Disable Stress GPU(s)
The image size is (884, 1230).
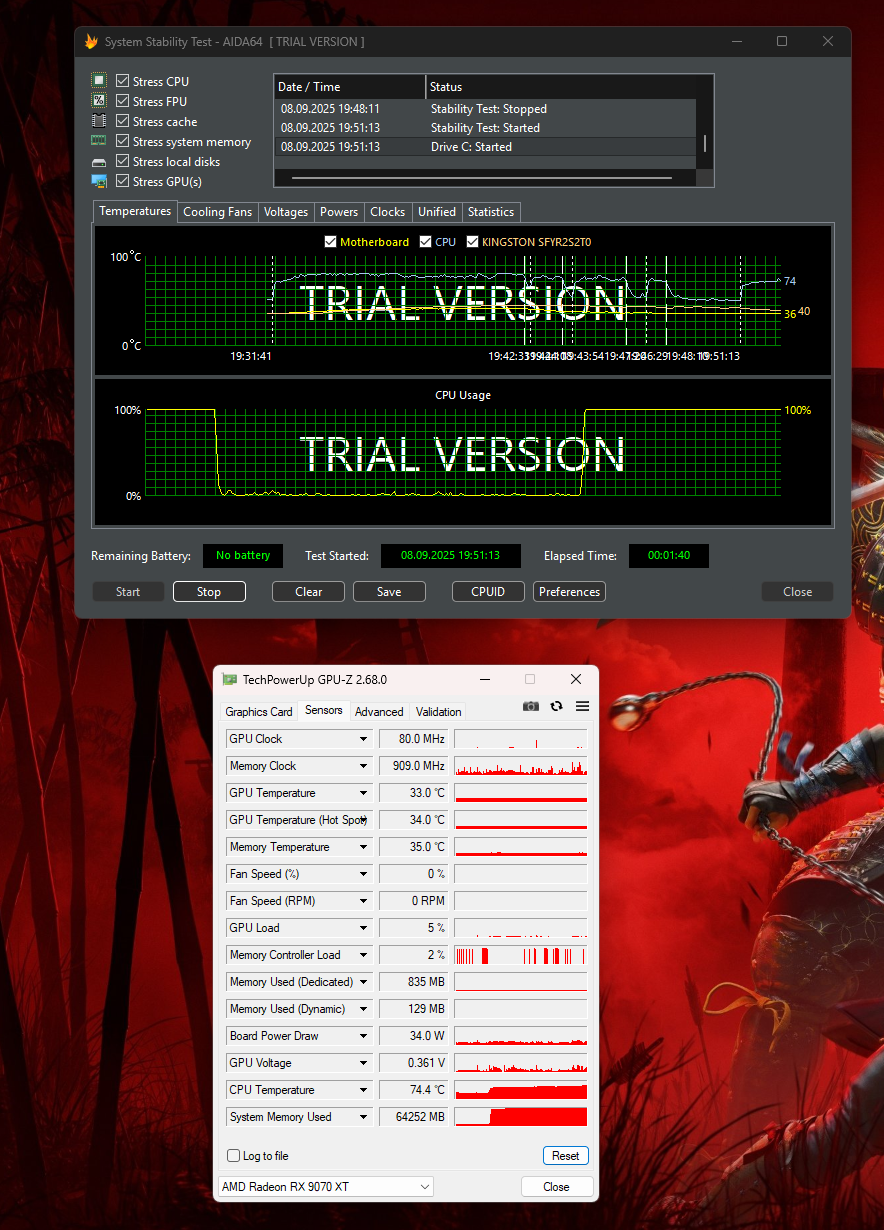click(122, 181)
